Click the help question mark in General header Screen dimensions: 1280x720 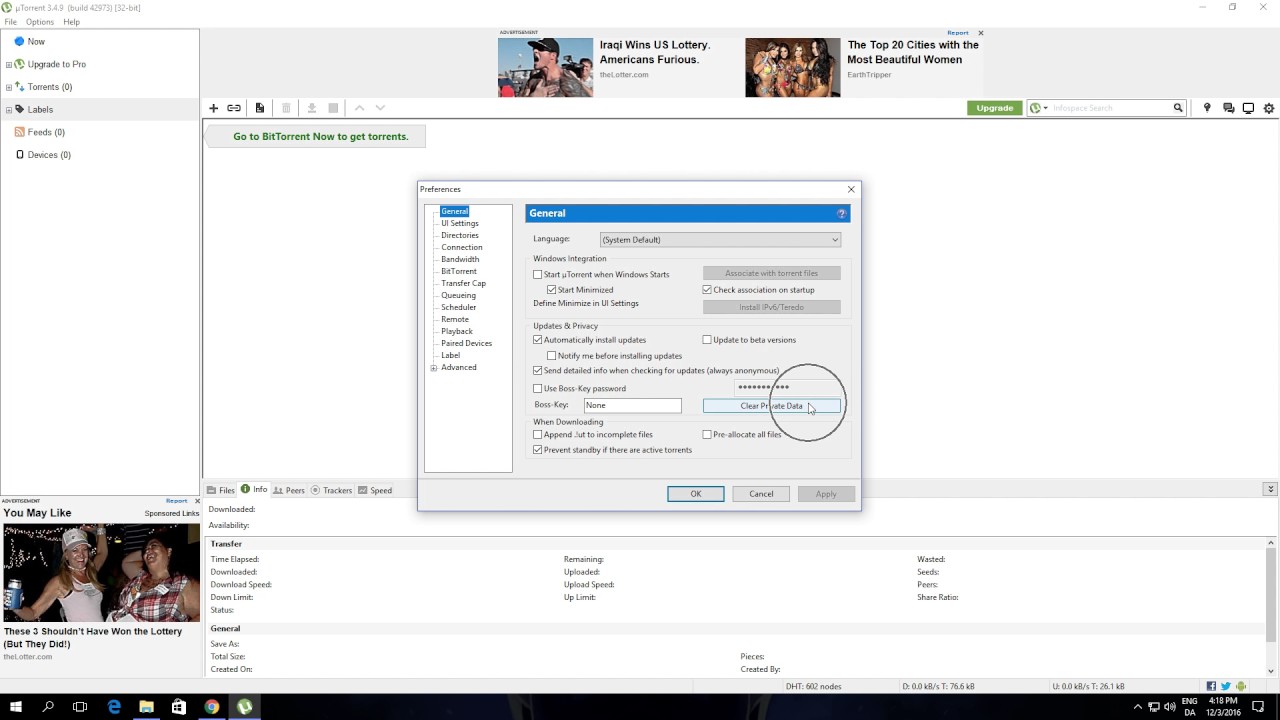point(842,213)
